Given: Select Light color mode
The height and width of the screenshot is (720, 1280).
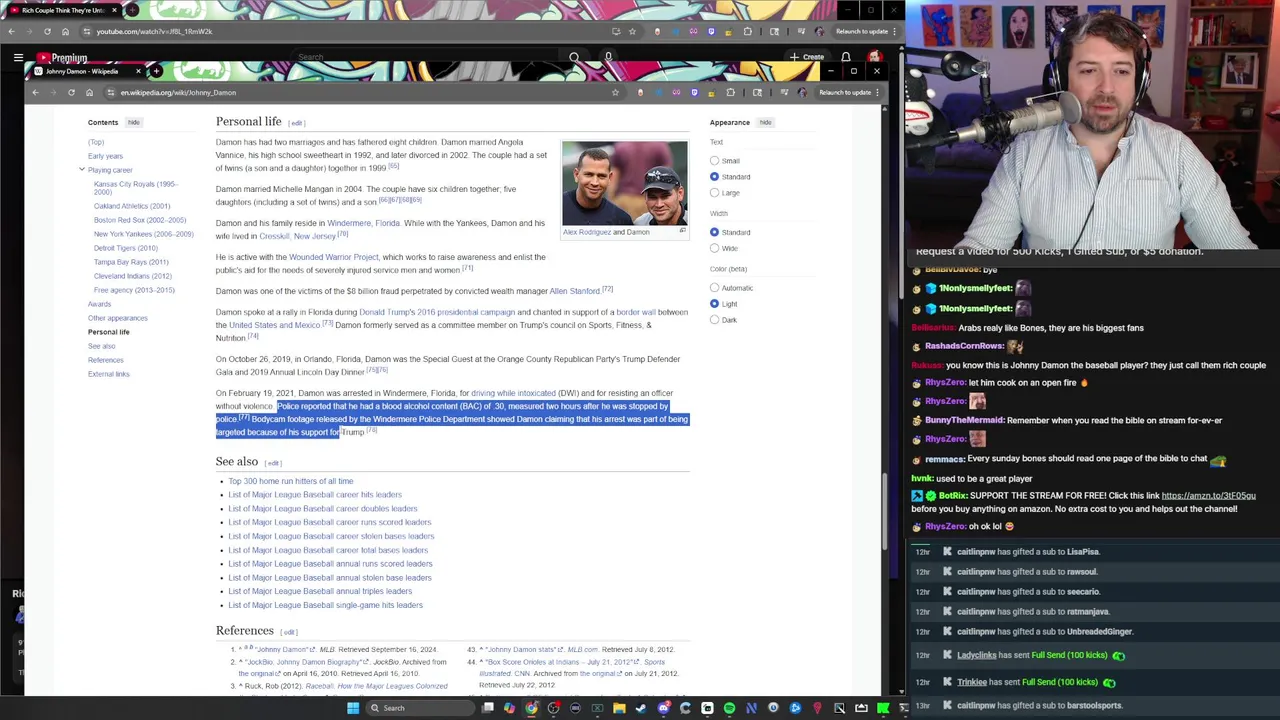Looking at the screenshot, I should pyautogui.click(x=714, y=304).
